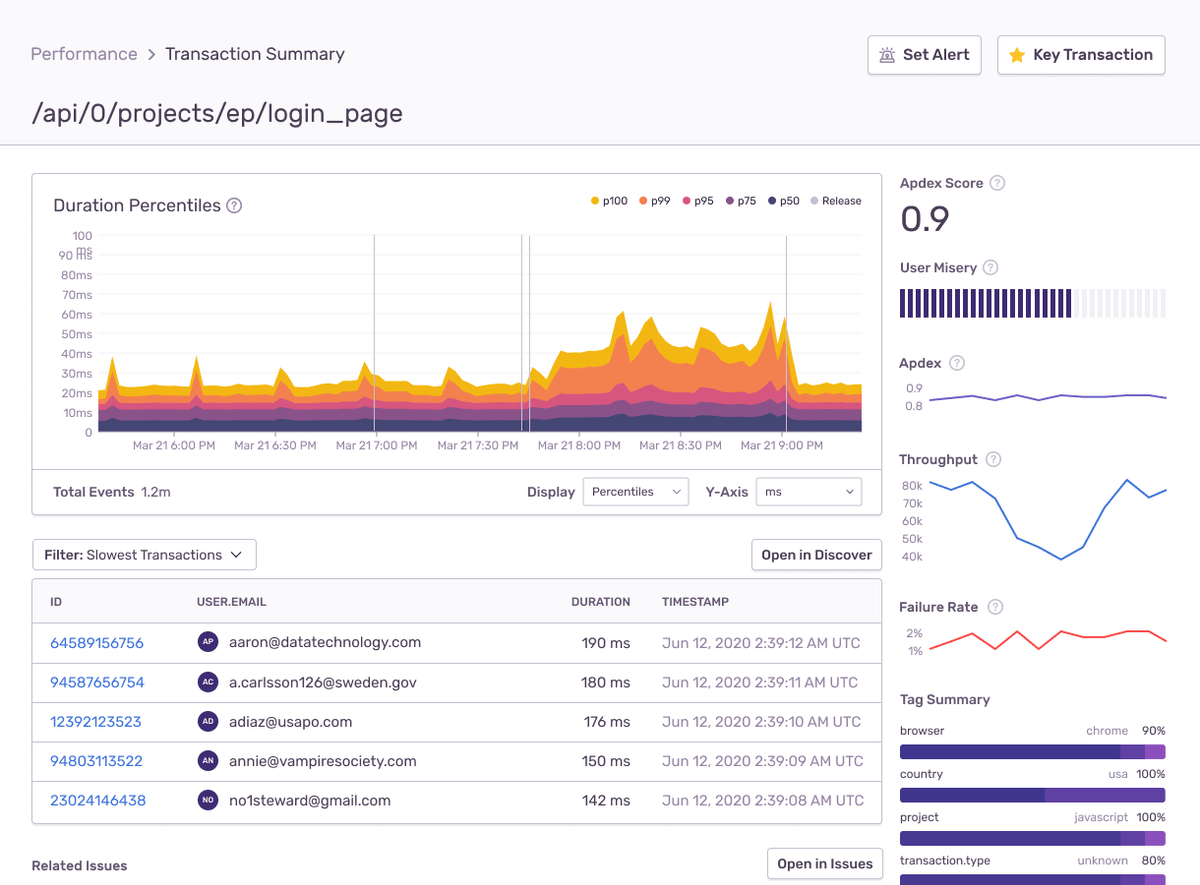1200x885 pixels.
Task: Click the browser chrome tag bar
Action: [1032, 751]
